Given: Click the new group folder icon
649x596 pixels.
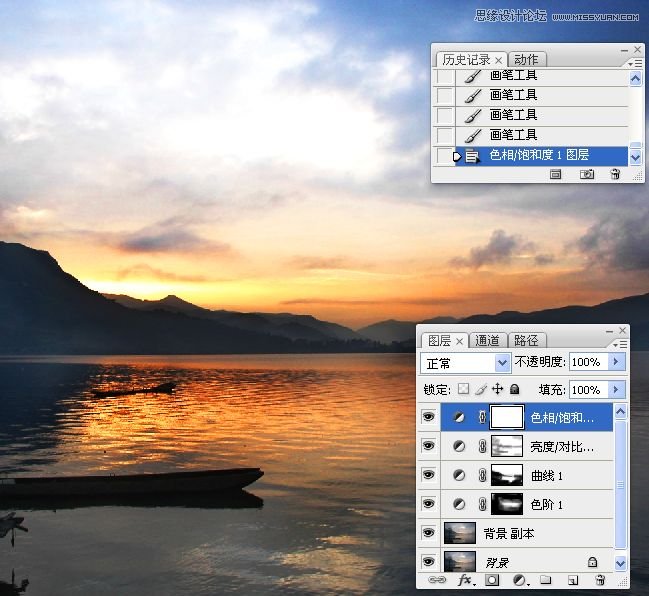Looking at the screenshot, I should (546, 580).
